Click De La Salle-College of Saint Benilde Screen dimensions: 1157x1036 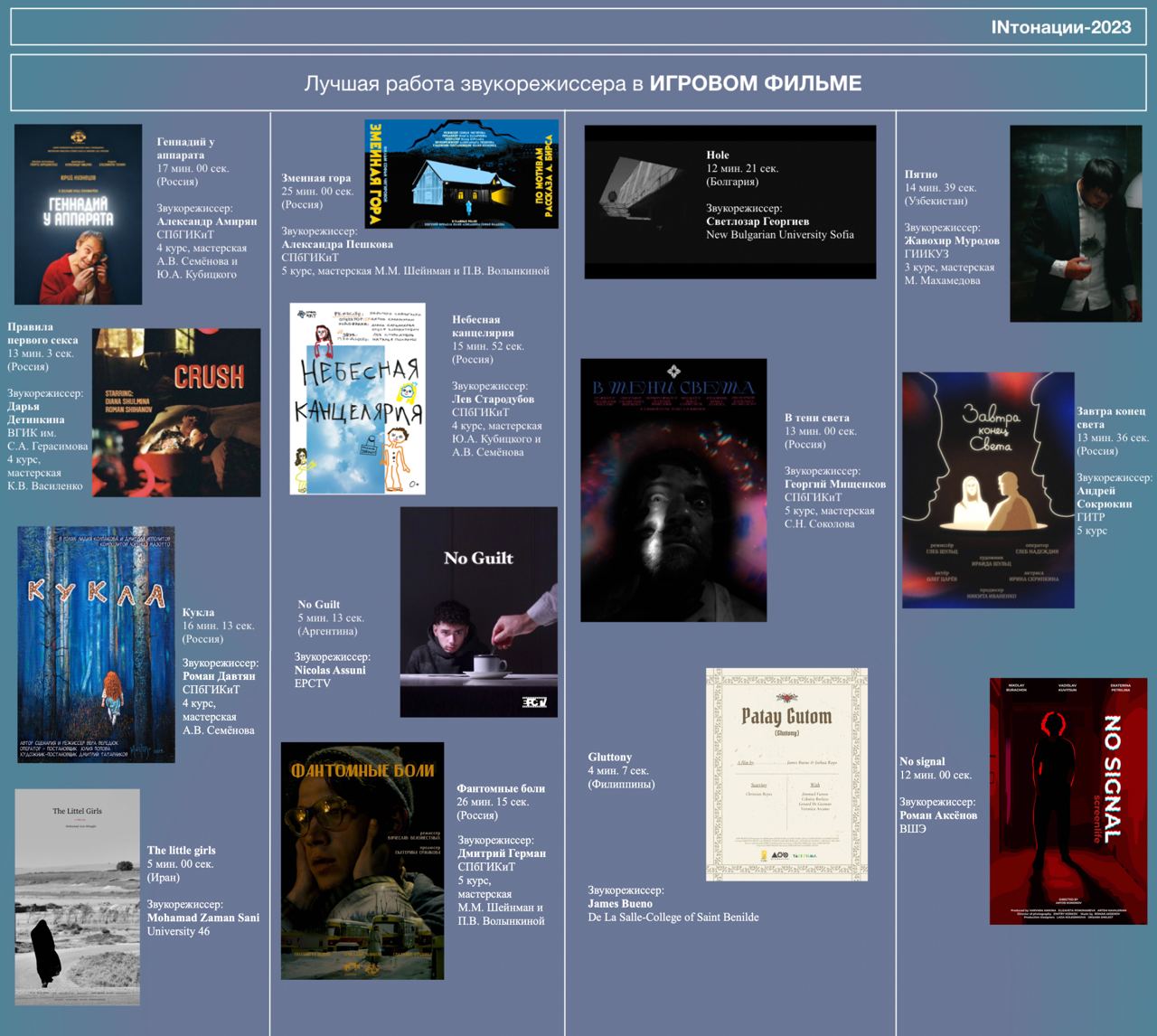673,917
